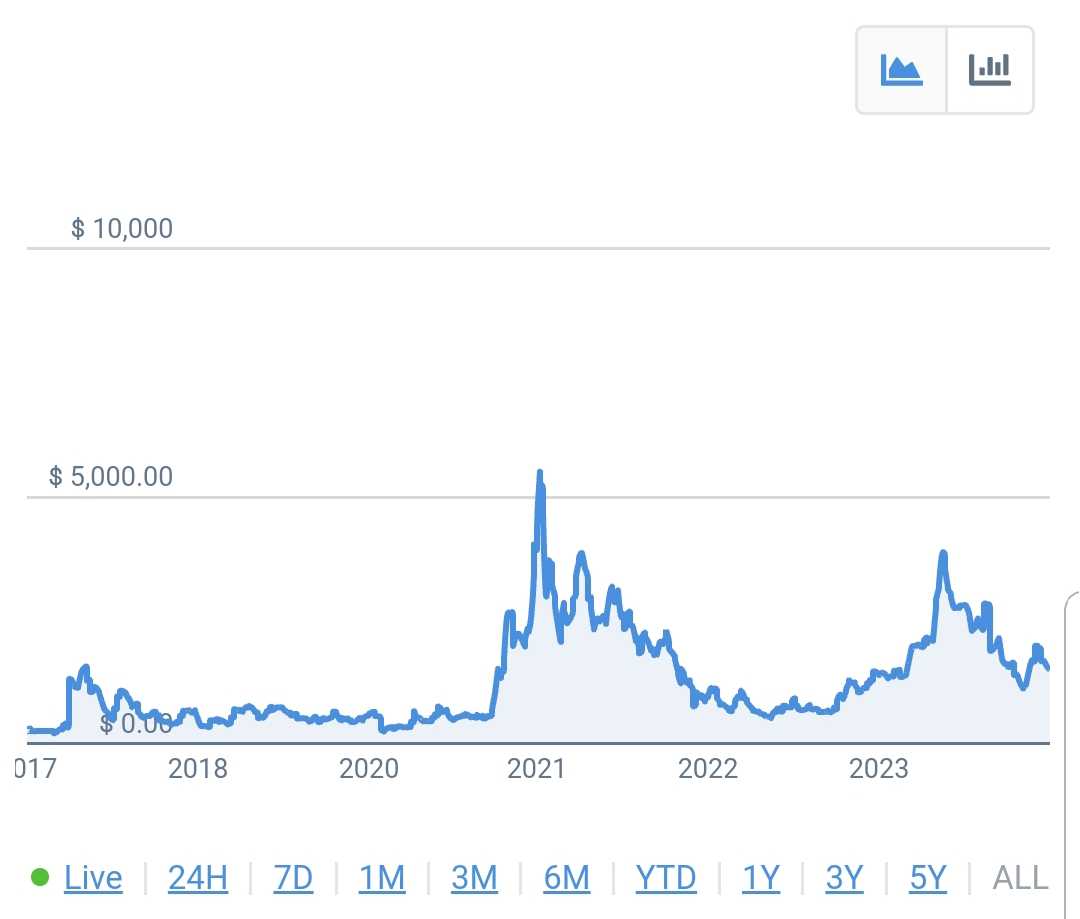Select the 7D time range
Viewport: 1080px width, 919px height.
(x=293, y=878)
